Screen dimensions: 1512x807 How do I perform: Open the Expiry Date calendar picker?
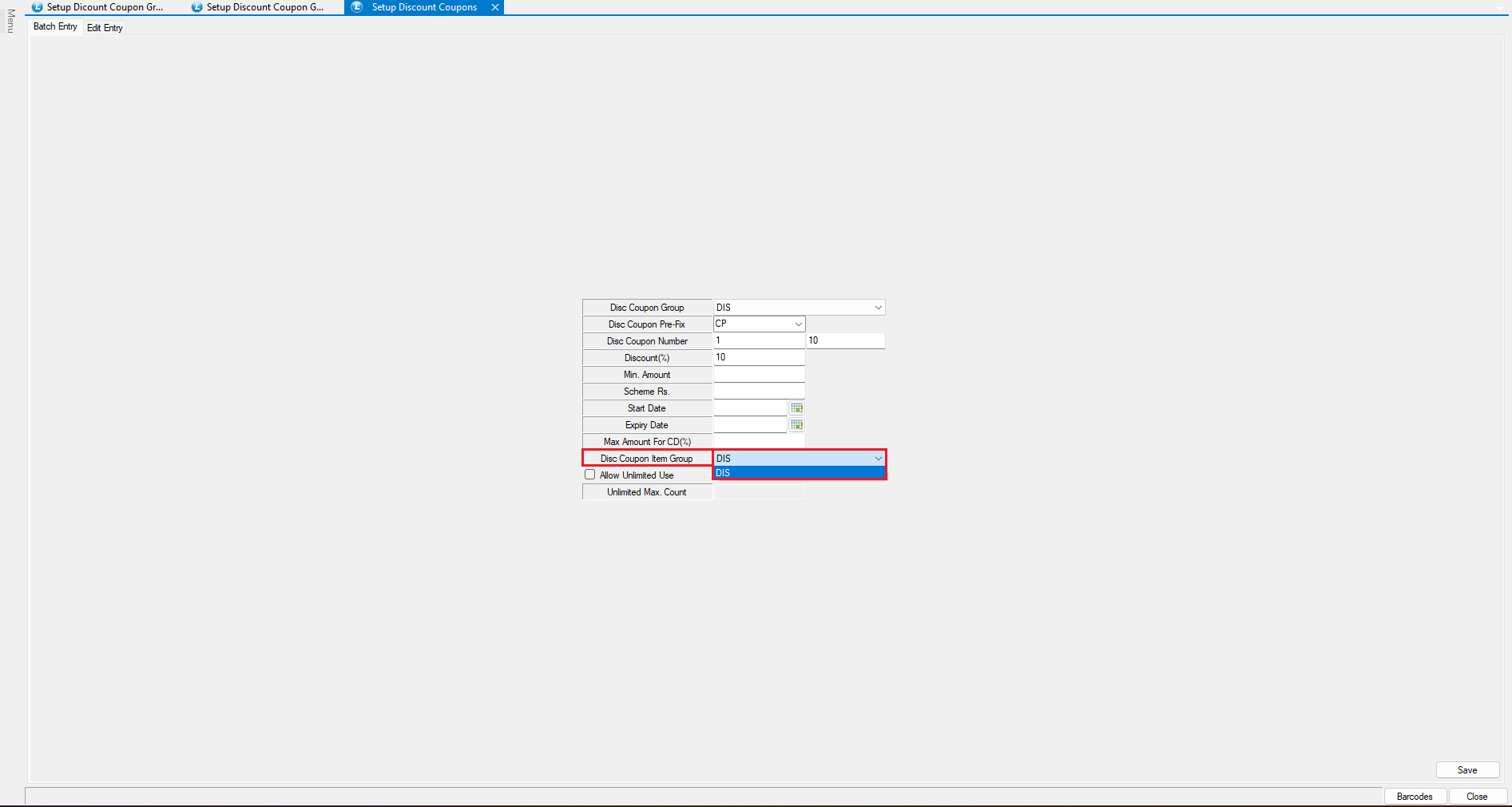(x=796, y=425)
